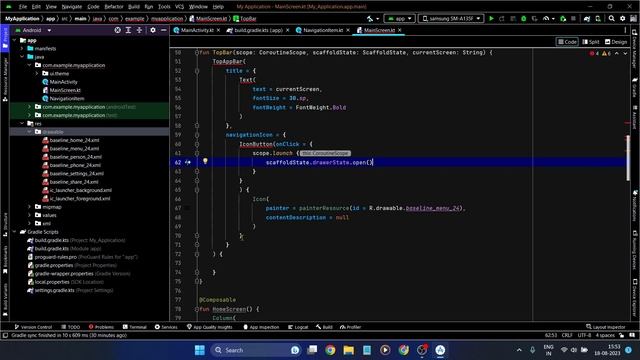Open IDE settings gear in main toolbar
640x360 pixels.
tap(622, 19)
